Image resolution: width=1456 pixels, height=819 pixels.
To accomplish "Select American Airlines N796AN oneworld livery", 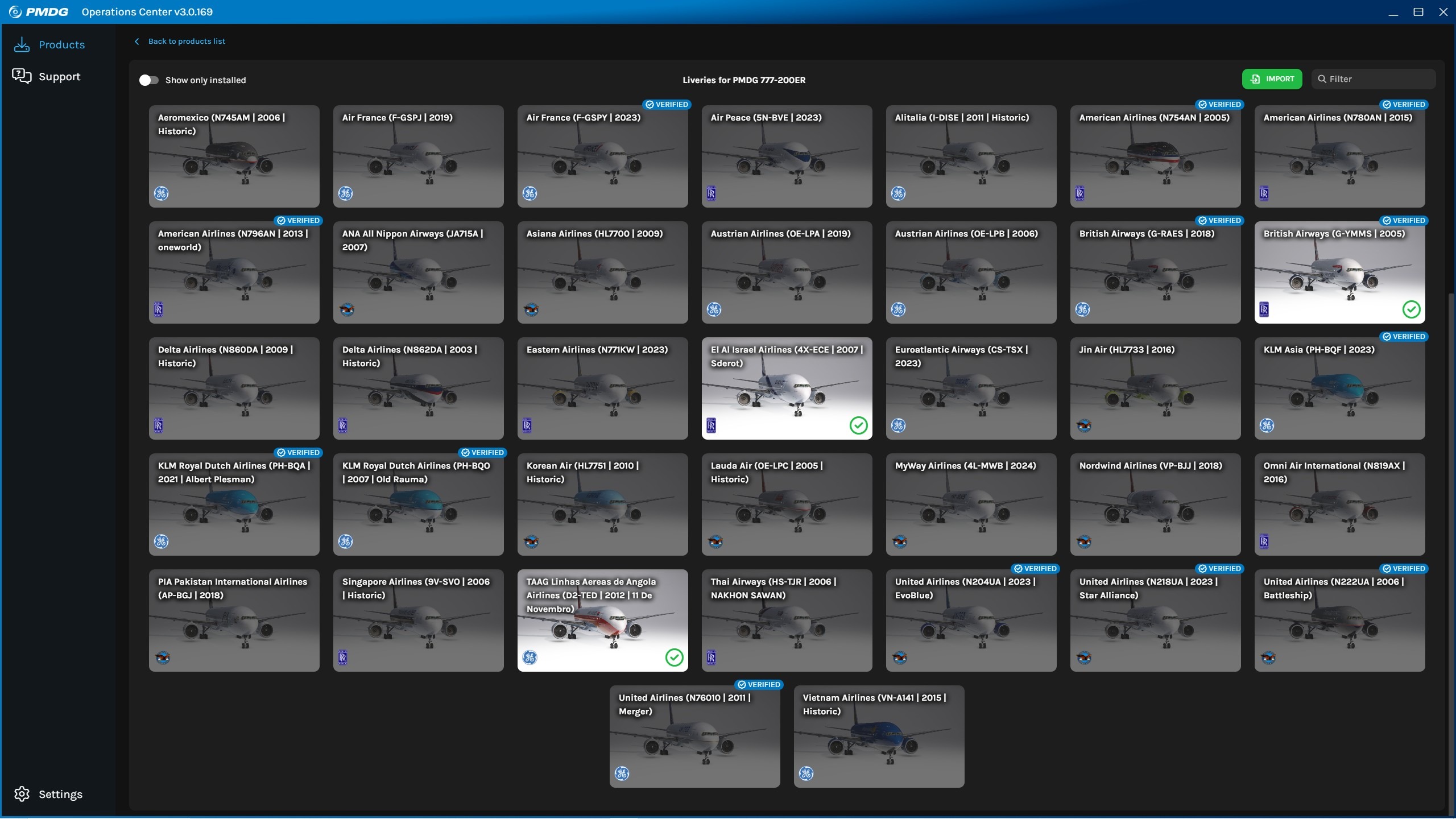I will pyautogui.click(x=234, y=272).
